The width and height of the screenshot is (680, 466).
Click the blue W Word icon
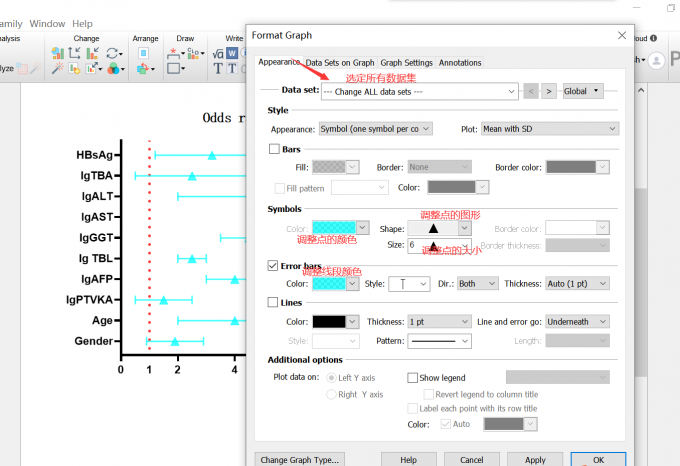coord(232,53)
